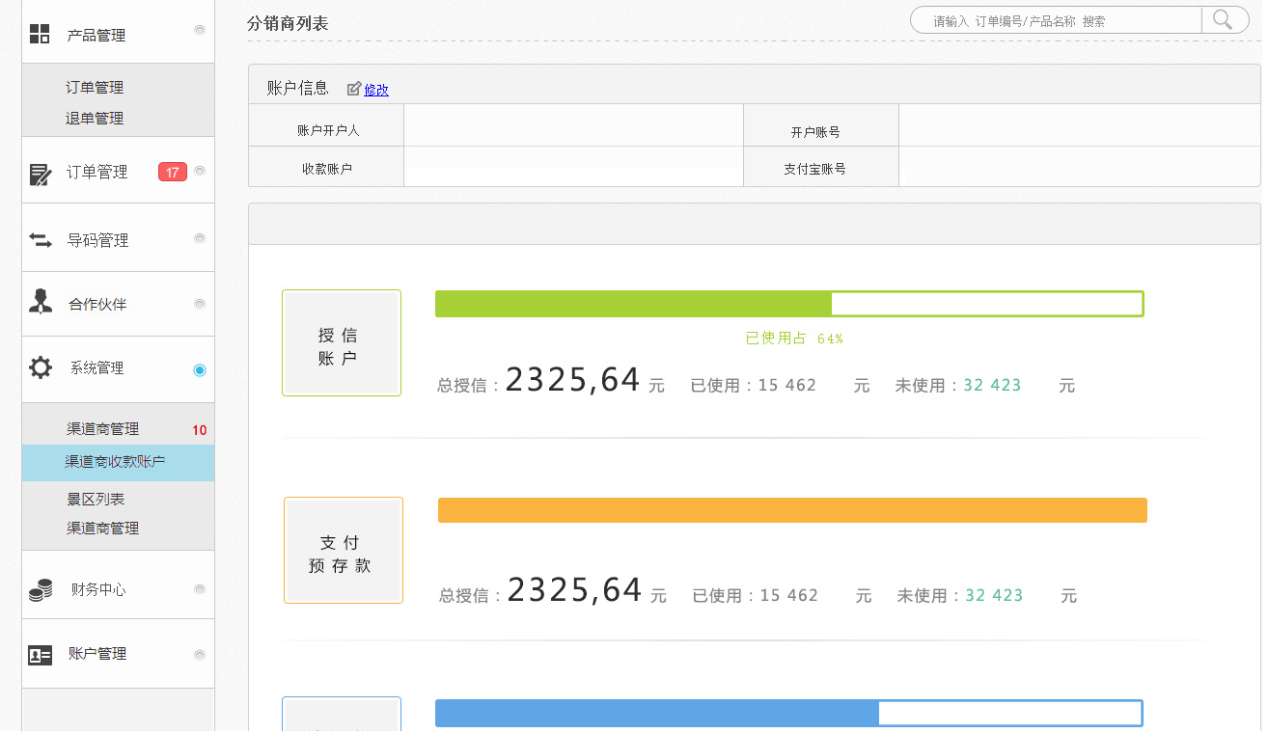Click the 修改 edit link

coord(376,90)
